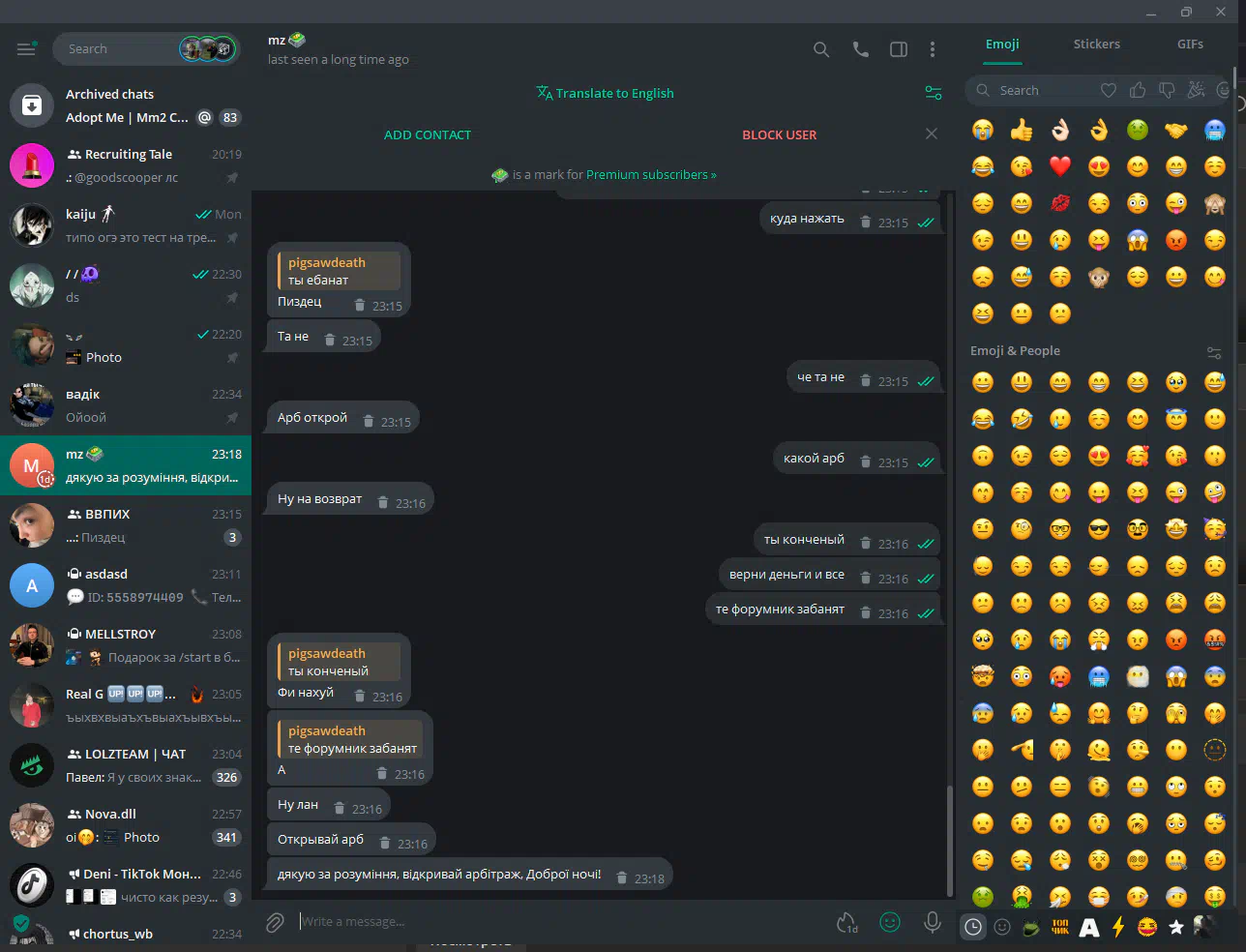Toggle the emoji panel smiley button

coord(890,922)
